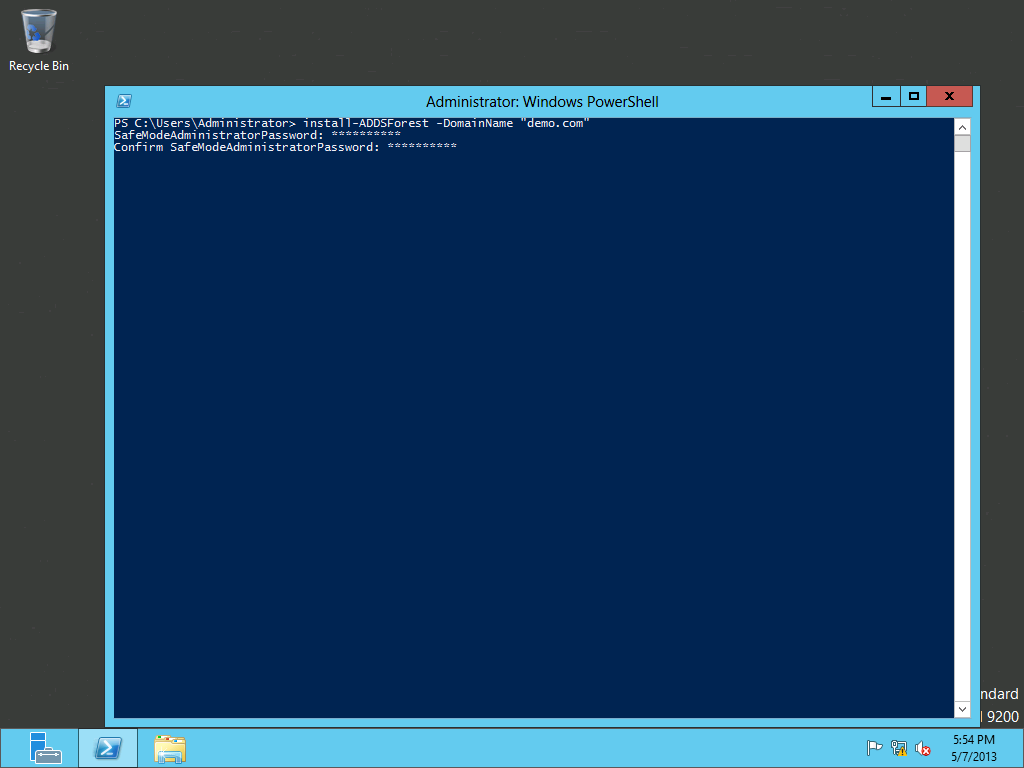Click the Recycle Bin label text
The height and width of the screenshot is (768, 1024).
pyautogui.click(x=39, y=66)
